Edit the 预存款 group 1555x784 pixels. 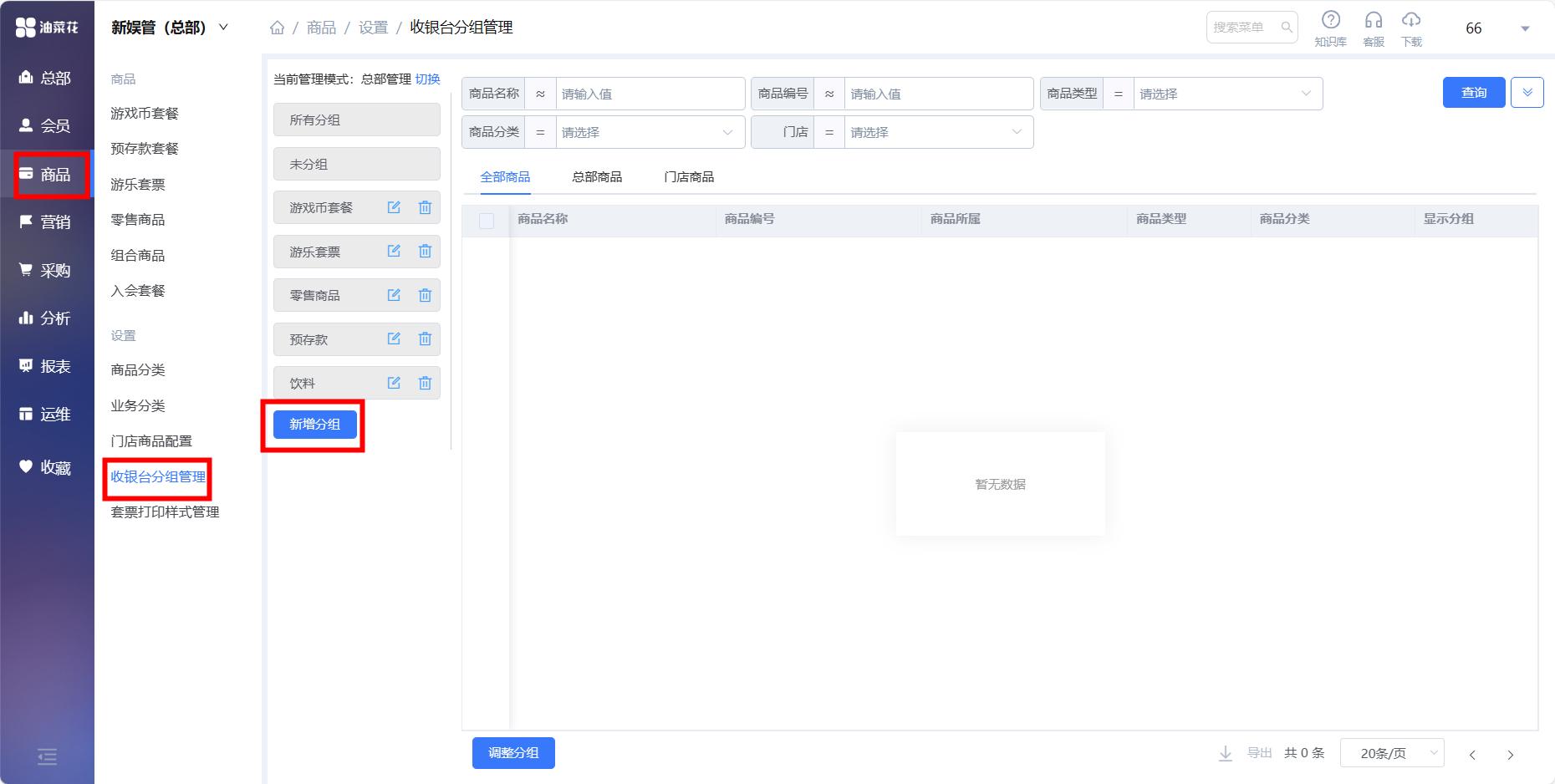(x=394, y=339)
